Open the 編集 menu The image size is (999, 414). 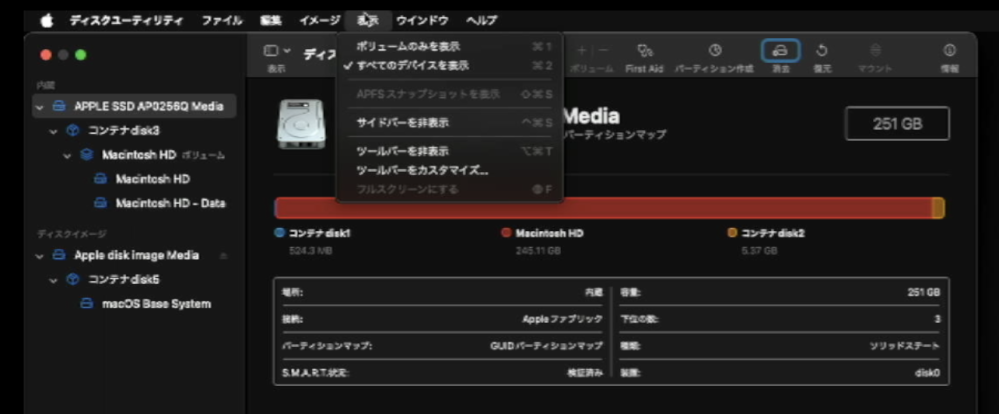pyautogui.click(x=271, y=20)
